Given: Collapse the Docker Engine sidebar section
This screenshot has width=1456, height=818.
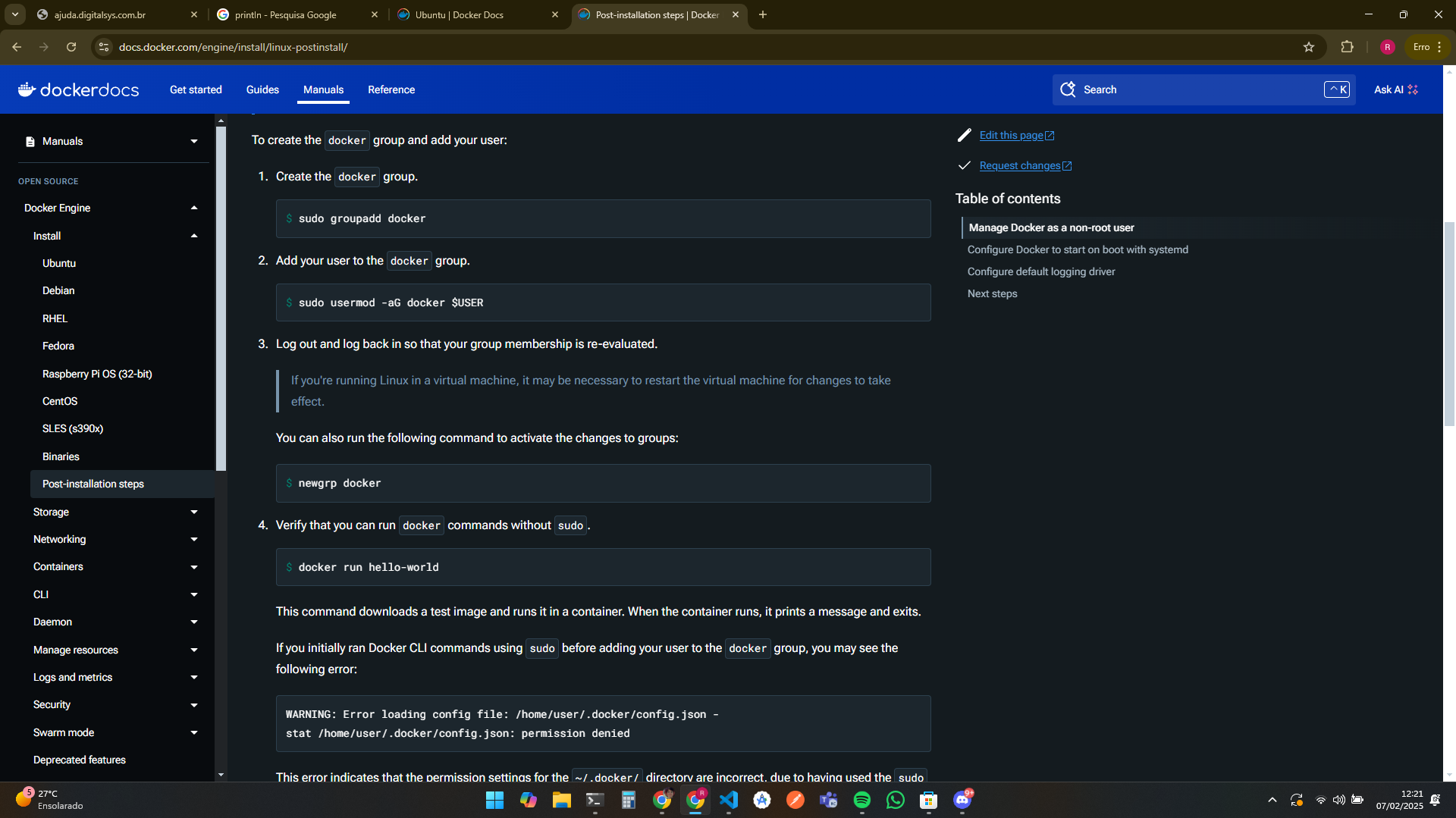Looking at the screenshot, I should [194, 208].
